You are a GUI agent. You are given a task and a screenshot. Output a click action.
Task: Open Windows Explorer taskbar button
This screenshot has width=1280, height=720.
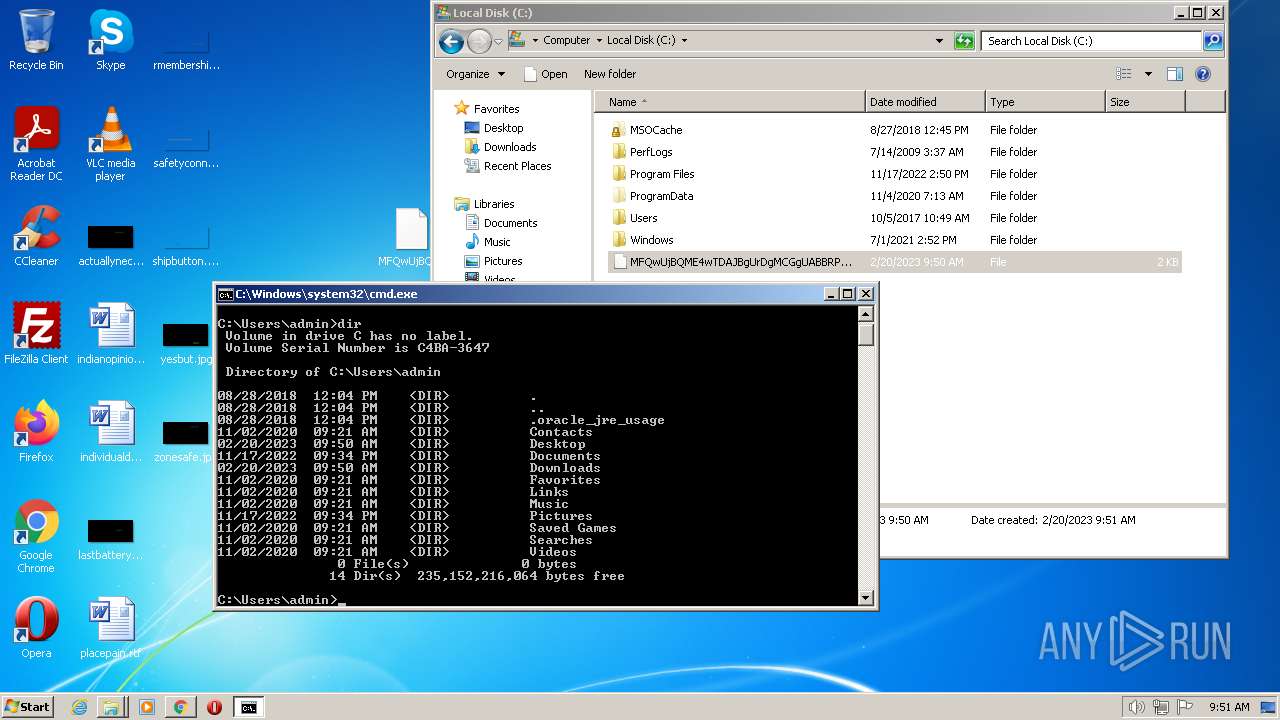tap(111, 707)
